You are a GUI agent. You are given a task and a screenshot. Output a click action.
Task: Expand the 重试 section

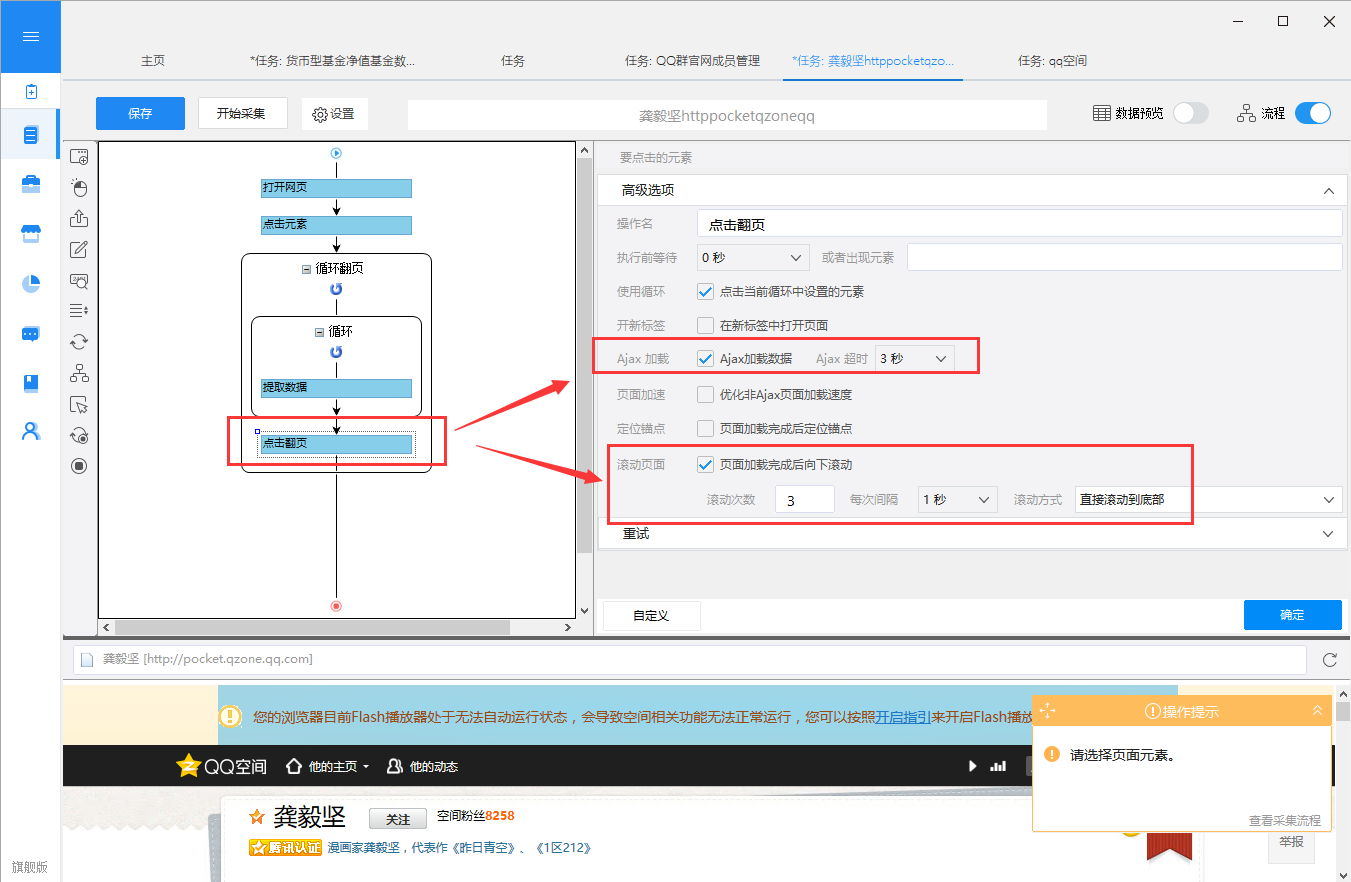tap(1328, 534)
